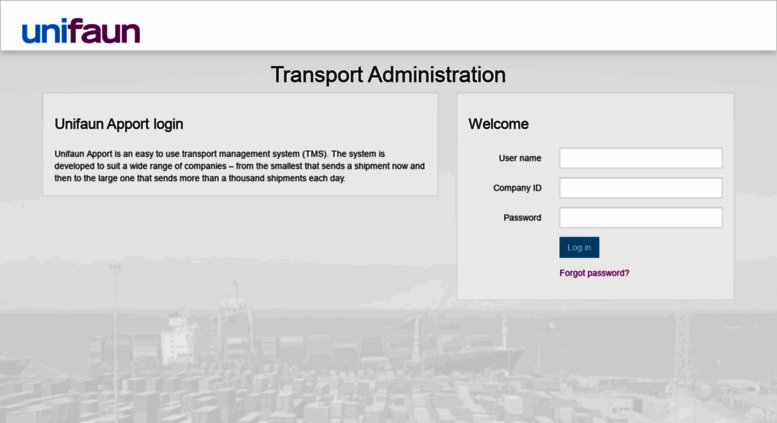
Task: Focus the User name input field
Action: tap(641, 158)
